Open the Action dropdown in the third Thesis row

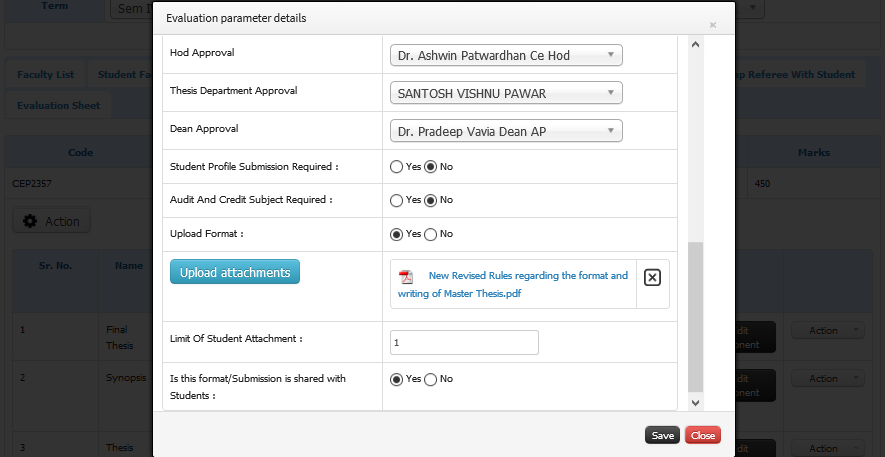click(x=828, y=449)
